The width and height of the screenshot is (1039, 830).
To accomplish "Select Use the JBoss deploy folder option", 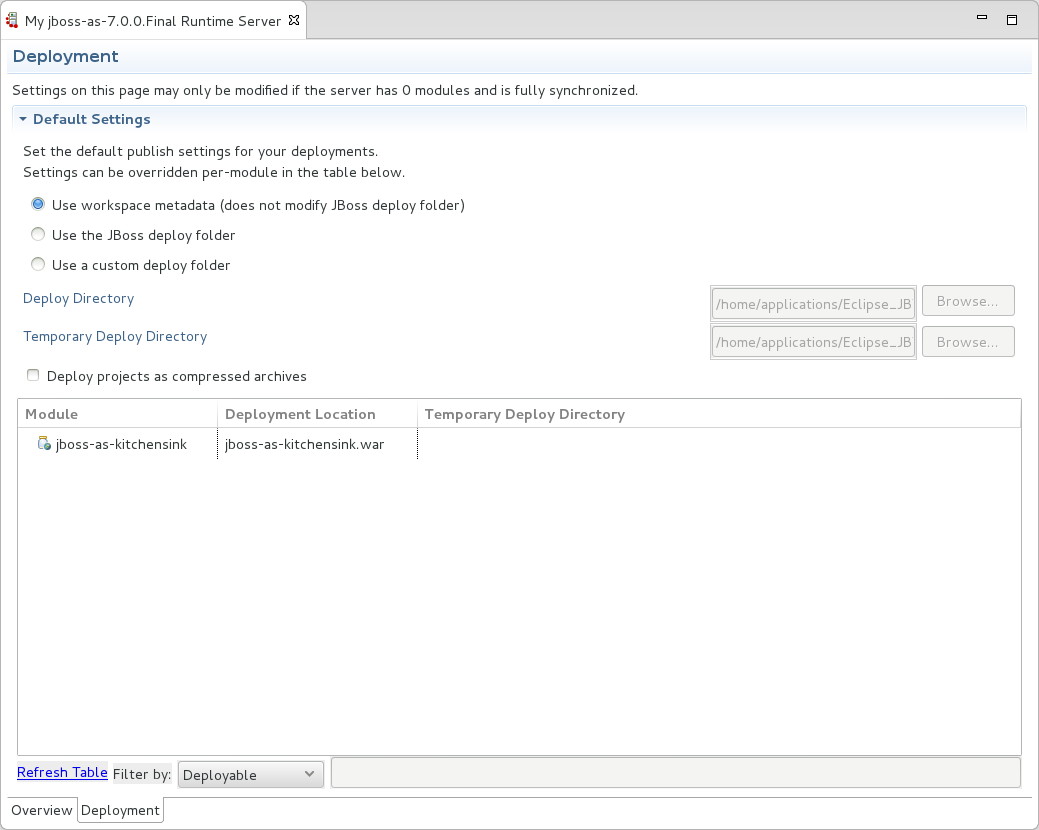I will coord(37,233).
